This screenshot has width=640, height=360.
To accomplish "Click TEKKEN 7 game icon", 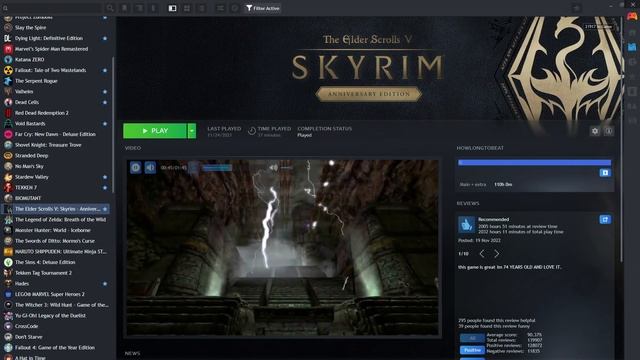I will (x=8, y=187).
